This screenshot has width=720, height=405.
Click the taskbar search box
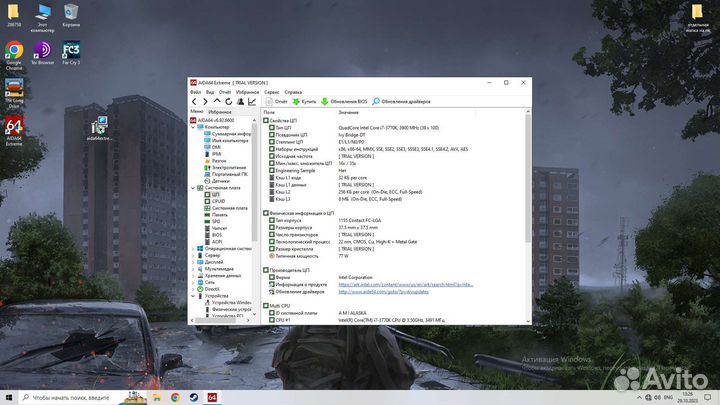coord(83,397)
